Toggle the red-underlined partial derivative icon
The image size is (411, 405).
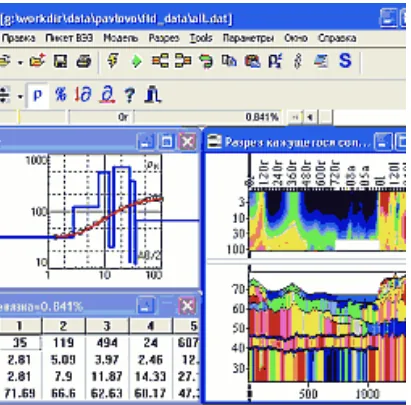(x=107, y=95)
